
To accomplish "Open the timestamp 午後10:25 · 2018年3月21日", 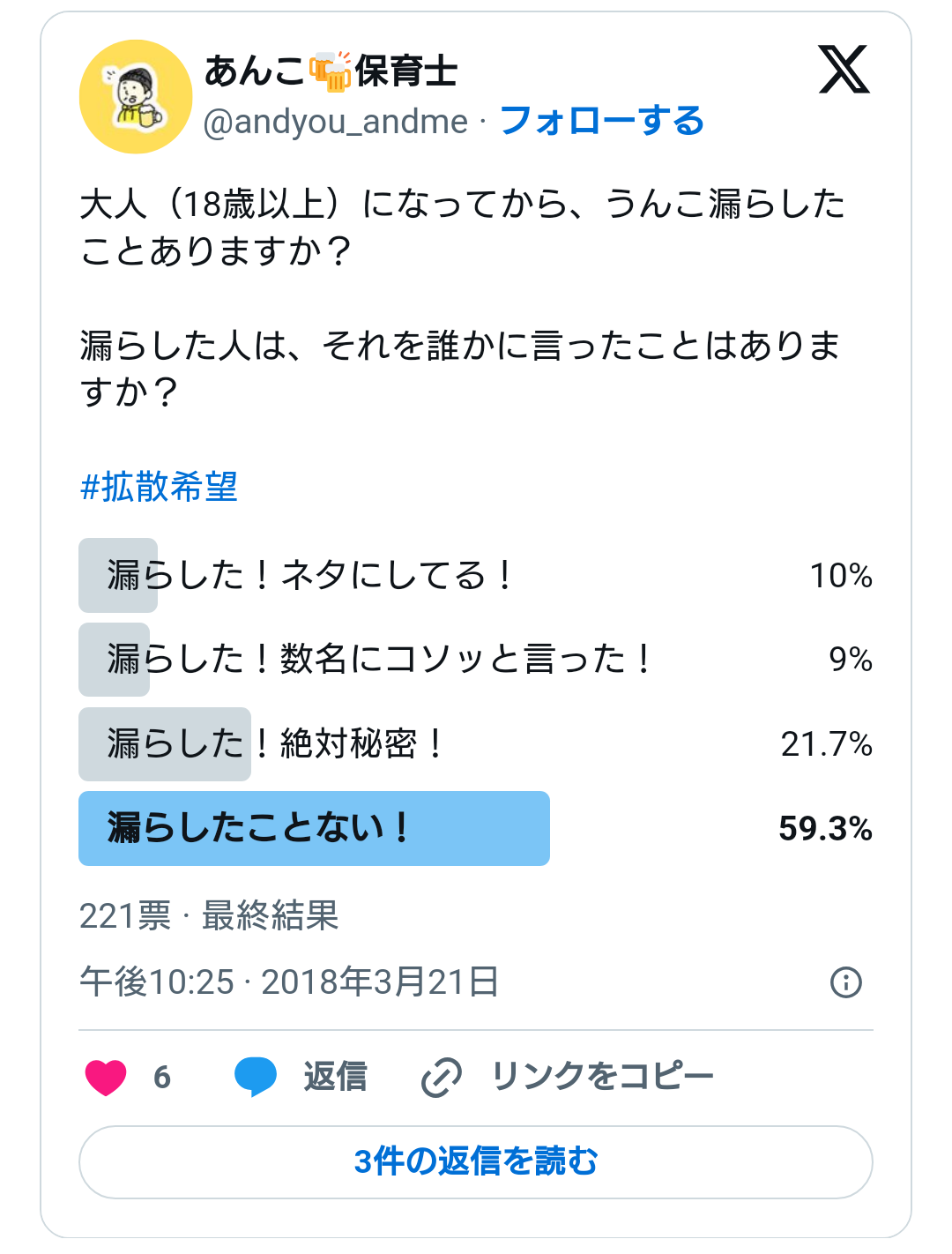I will [x=289, y=982].
